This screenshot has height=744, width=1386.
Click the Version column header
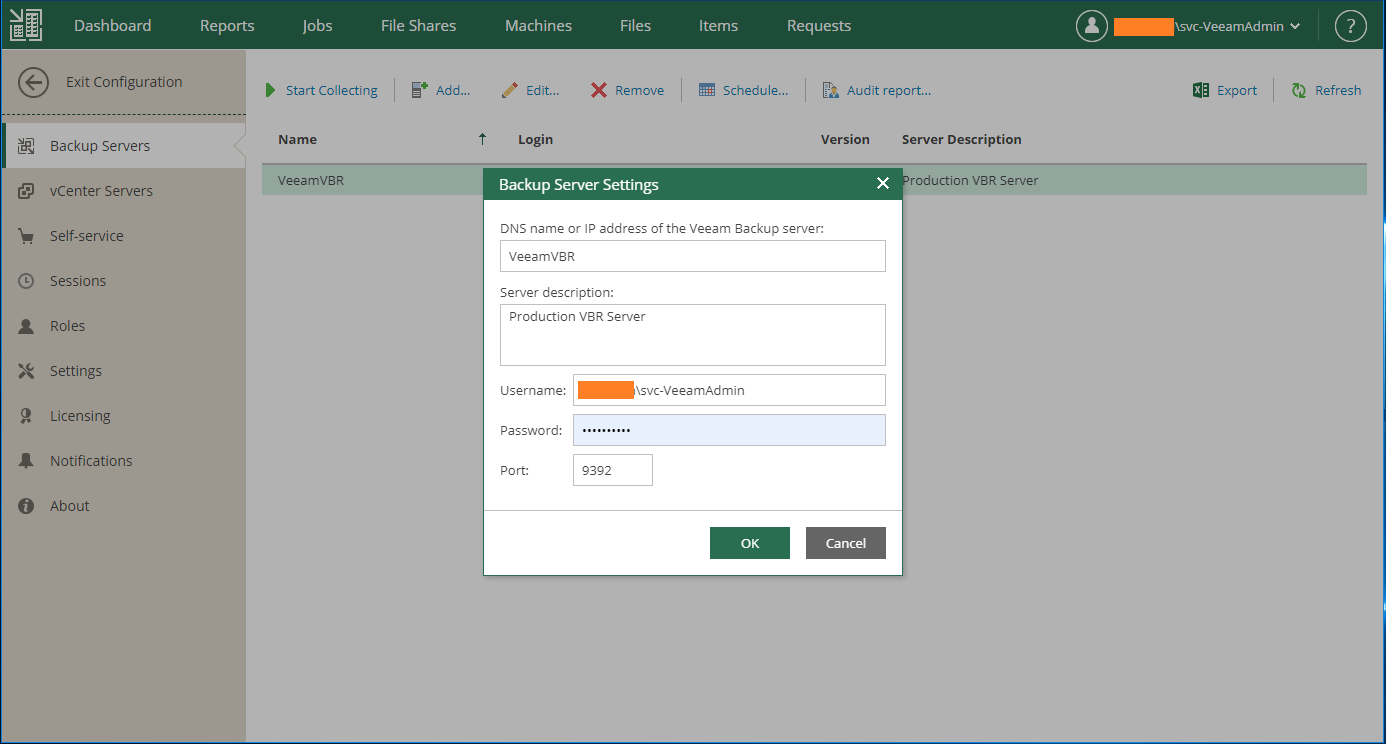tap(845, 139)
